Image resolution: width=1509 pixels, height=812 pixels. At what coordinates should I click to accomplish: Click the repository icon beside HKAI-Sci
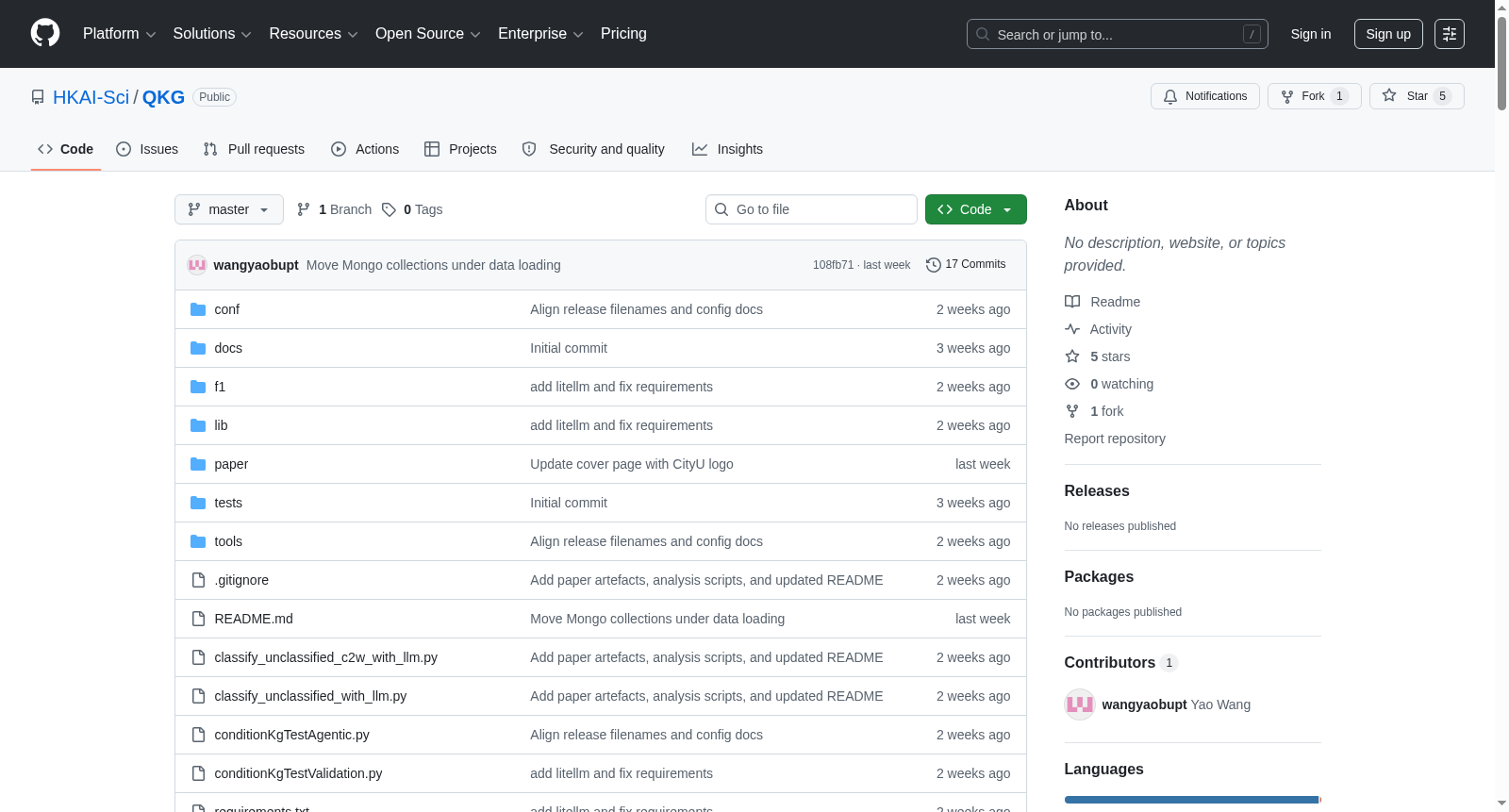coord(38,97)
